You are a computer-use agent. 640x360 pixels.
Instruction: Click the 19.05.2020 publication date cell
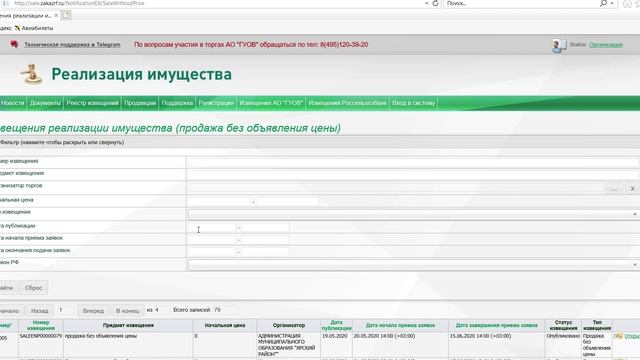click(335, 336)
